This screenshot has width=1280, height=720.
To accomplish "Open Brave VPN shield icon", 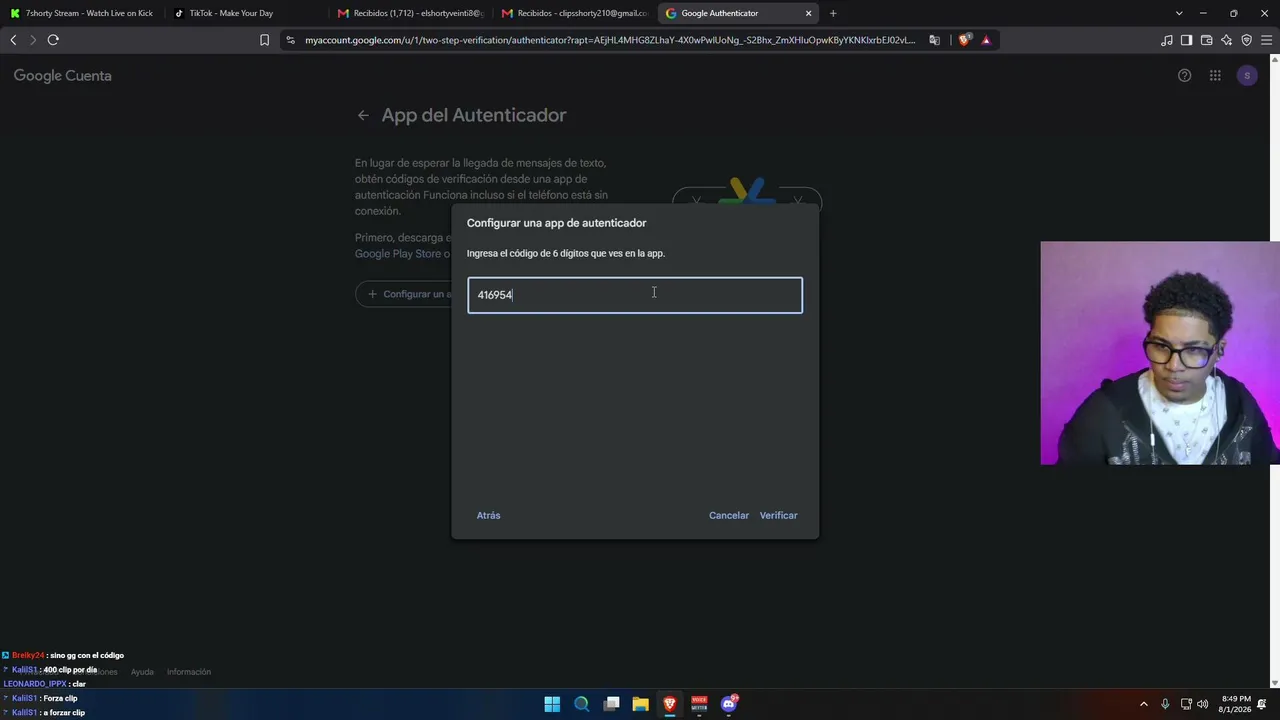I will [1246, 40].
